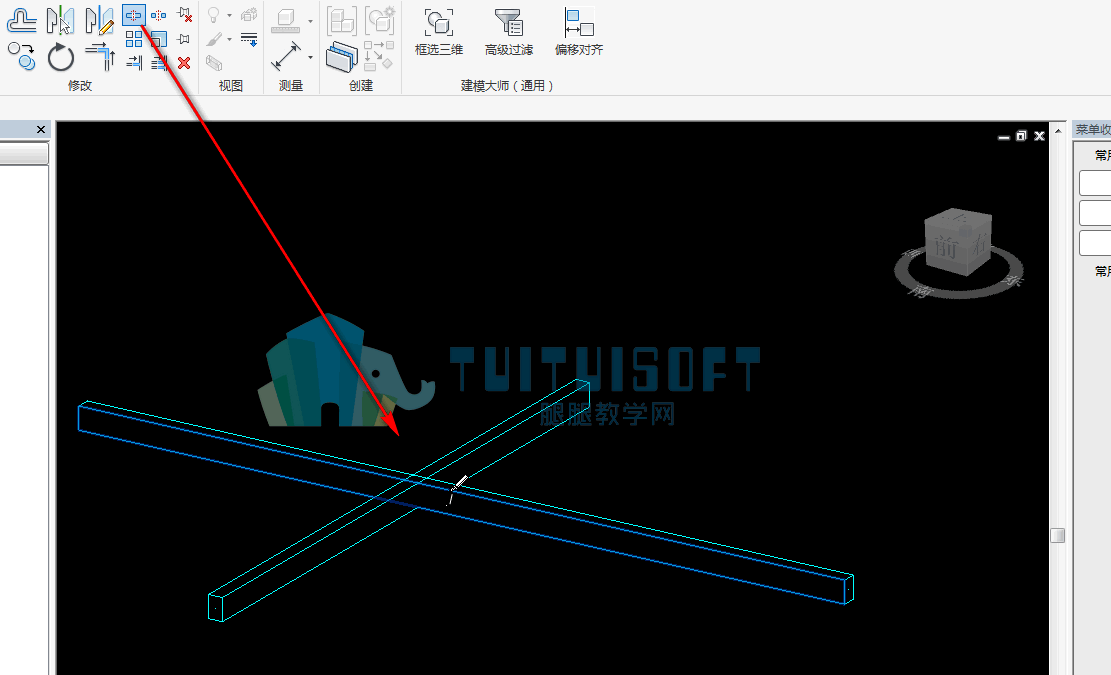Choose the Split with Gap tool

tap(159, 15)
